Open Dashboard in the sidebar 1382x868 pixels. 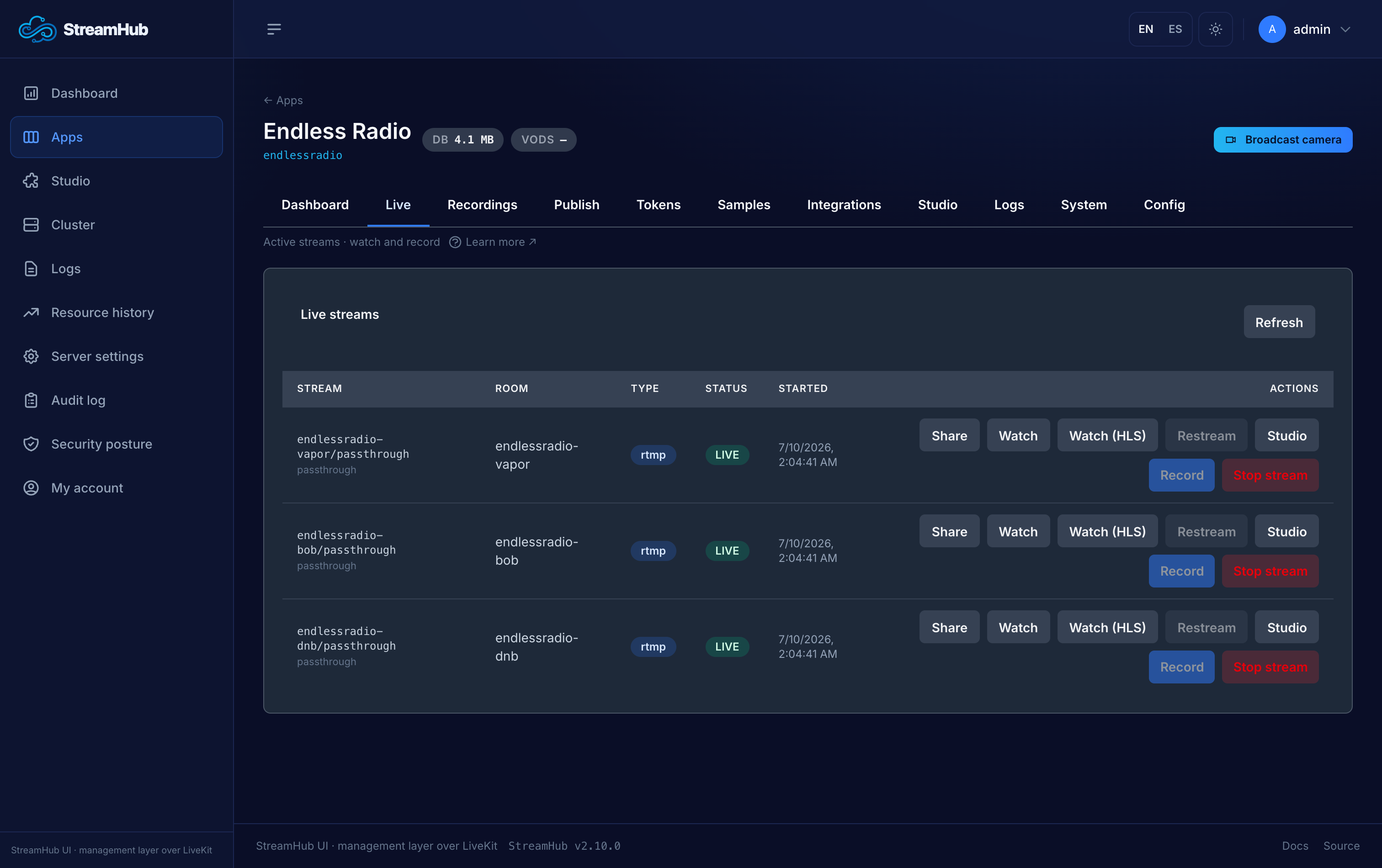117,93
